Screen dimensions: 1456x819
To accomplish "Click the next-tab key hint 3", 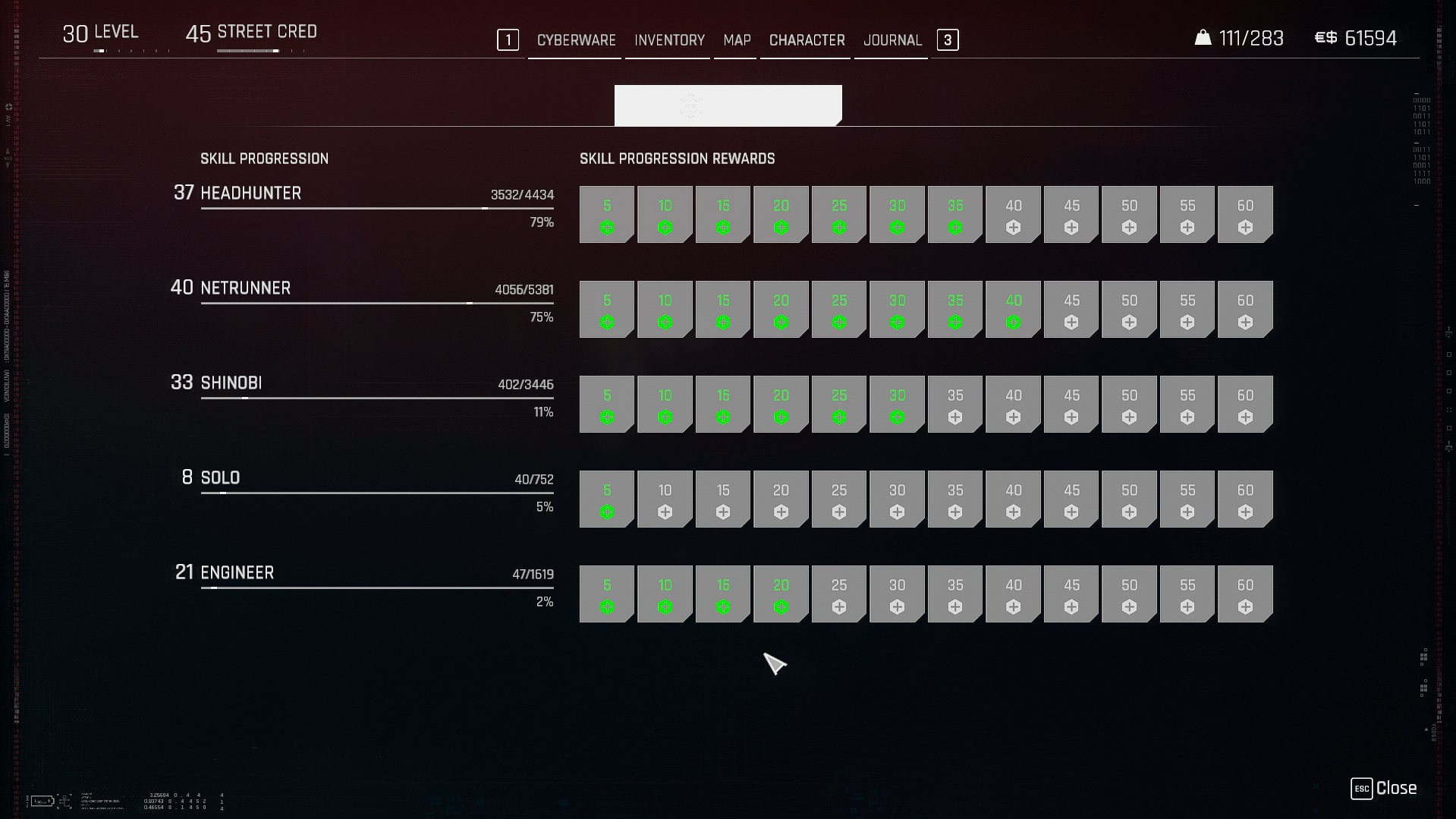I will (x=948, y=40).
